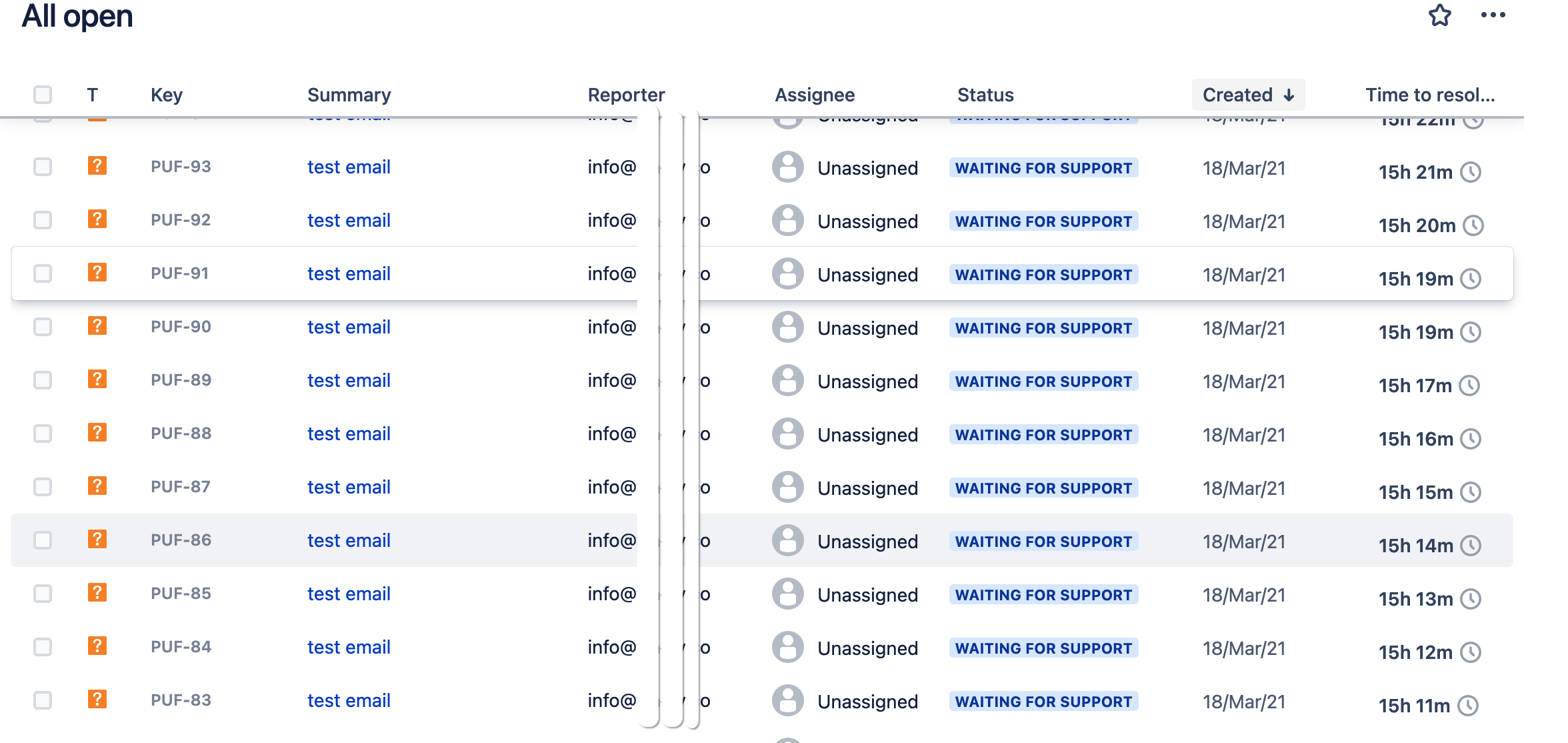Screen dimensions: 1568x743
Task: Click the unassigned avatar in PUF-92 row
Action: pyautogui.click(x=788, y=220)
